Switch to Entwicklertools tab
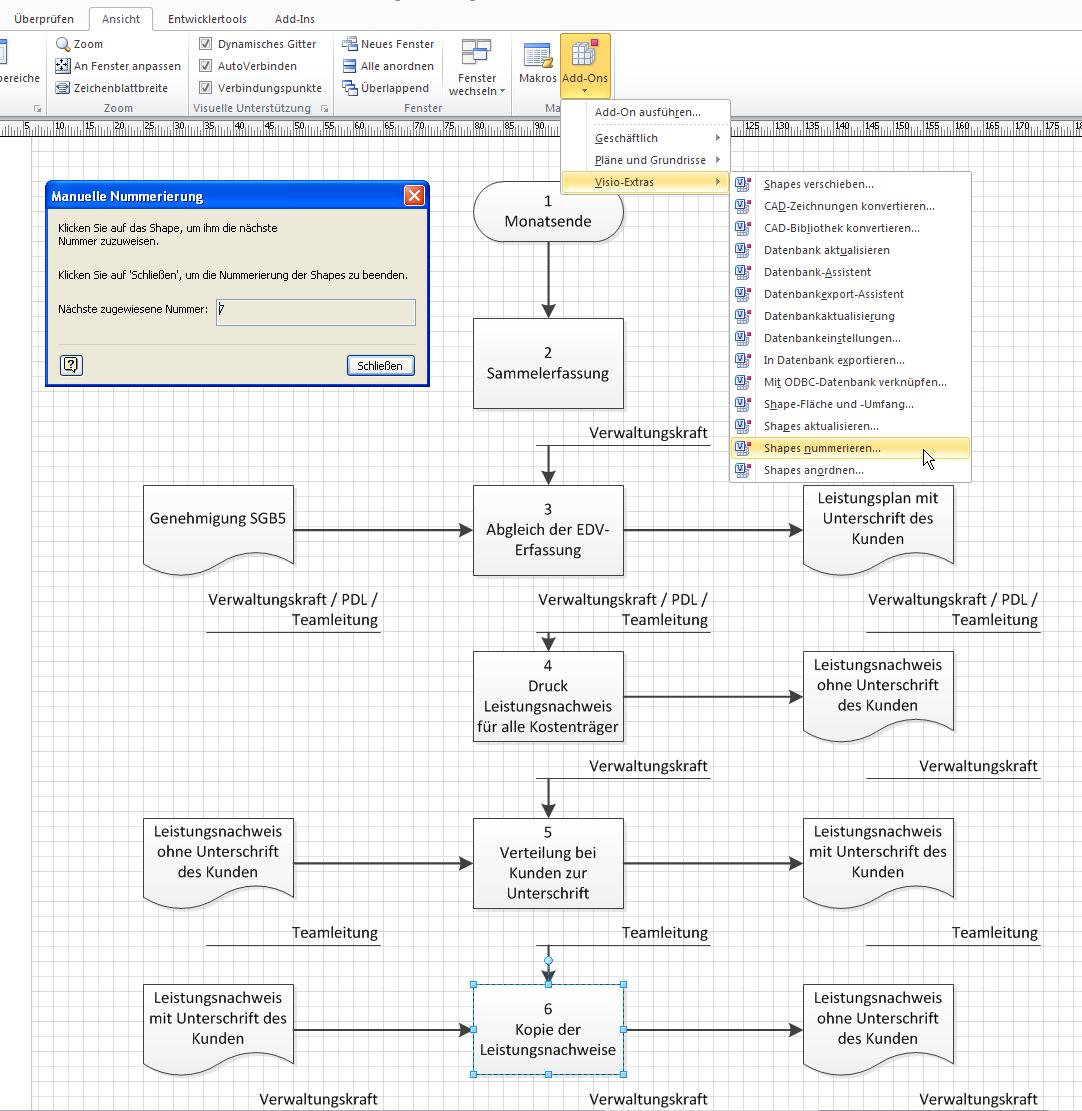The image size is (1082, 1111). 207,19
